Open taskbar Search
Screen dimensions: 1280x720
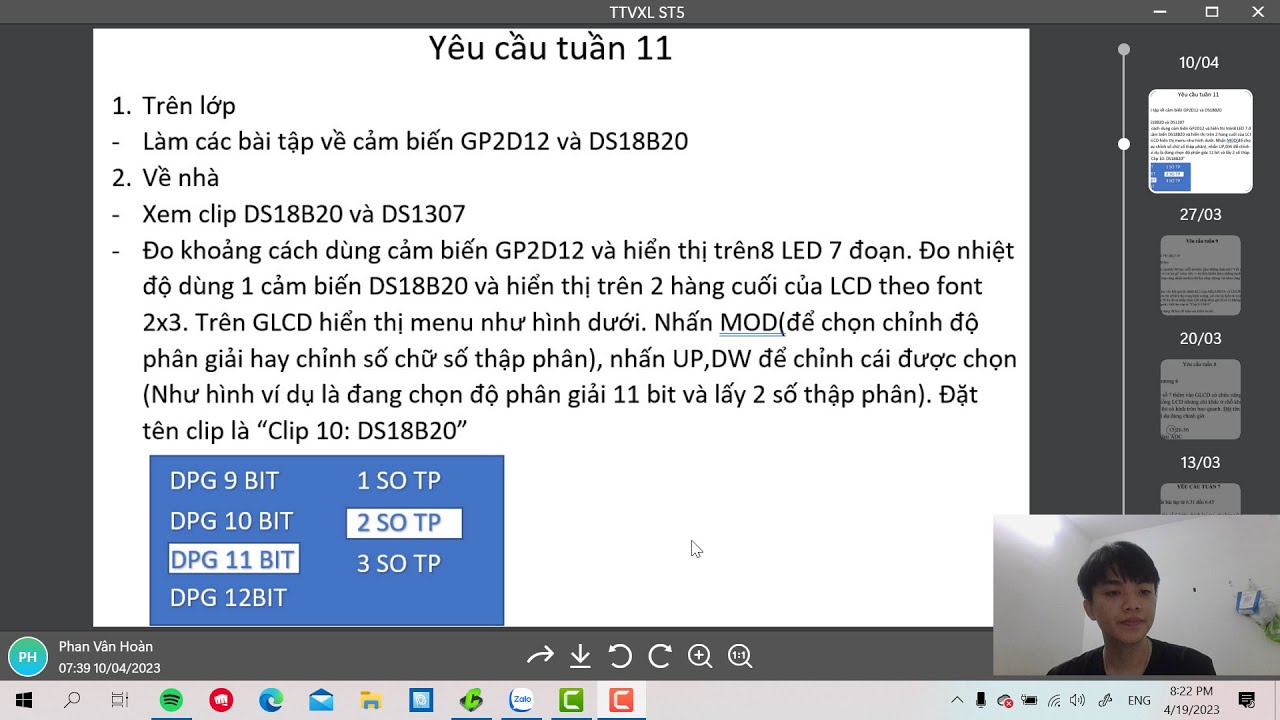[x=72, y=700]
